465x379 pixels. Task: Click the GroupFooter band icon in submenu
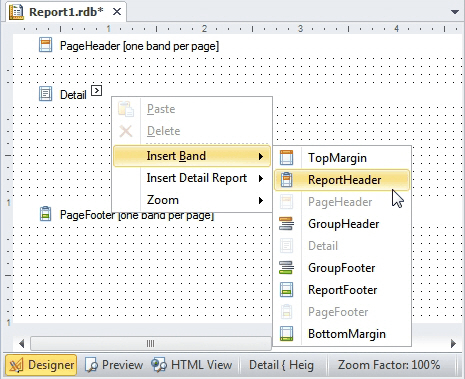click(287, 268)
